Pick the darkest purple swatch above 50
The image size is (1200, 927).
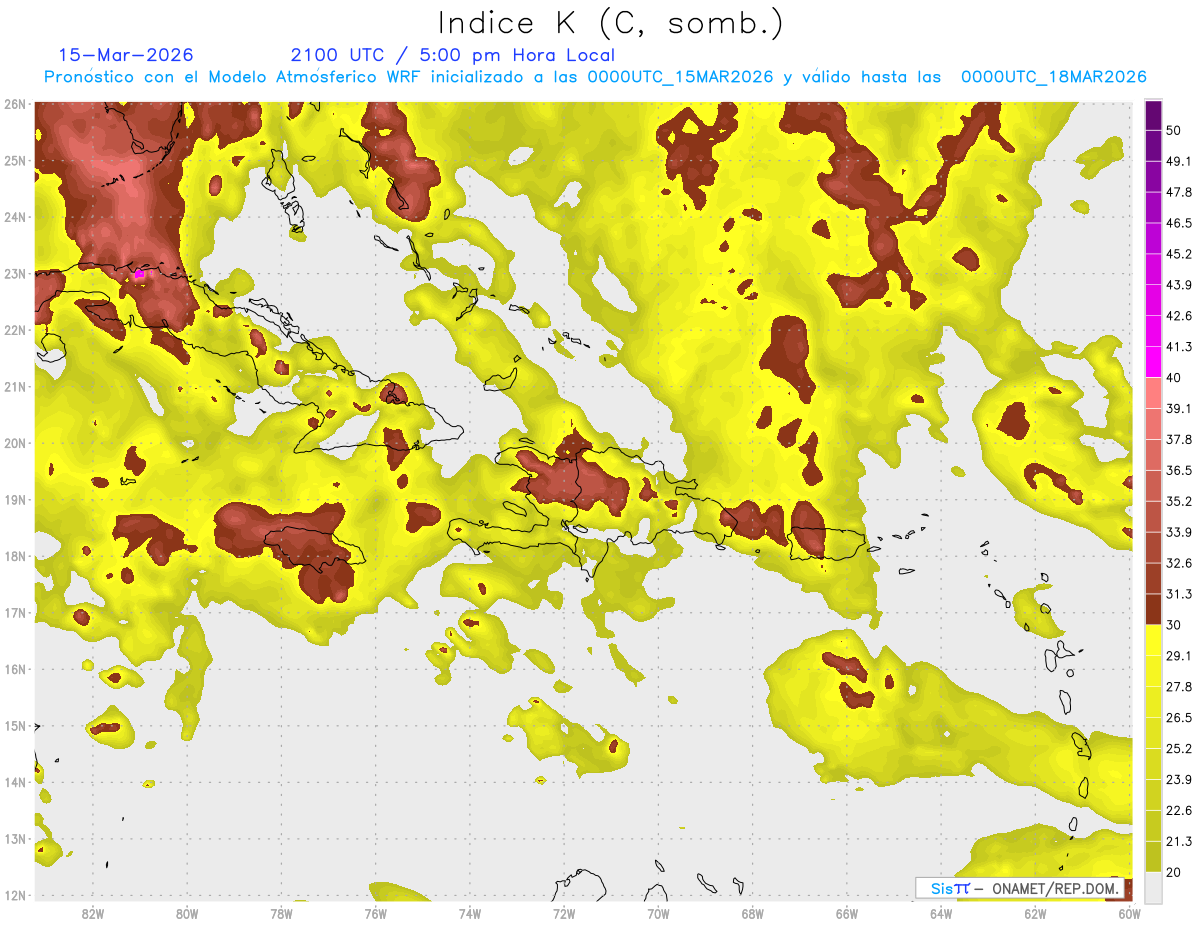[x=1153, y=115]
